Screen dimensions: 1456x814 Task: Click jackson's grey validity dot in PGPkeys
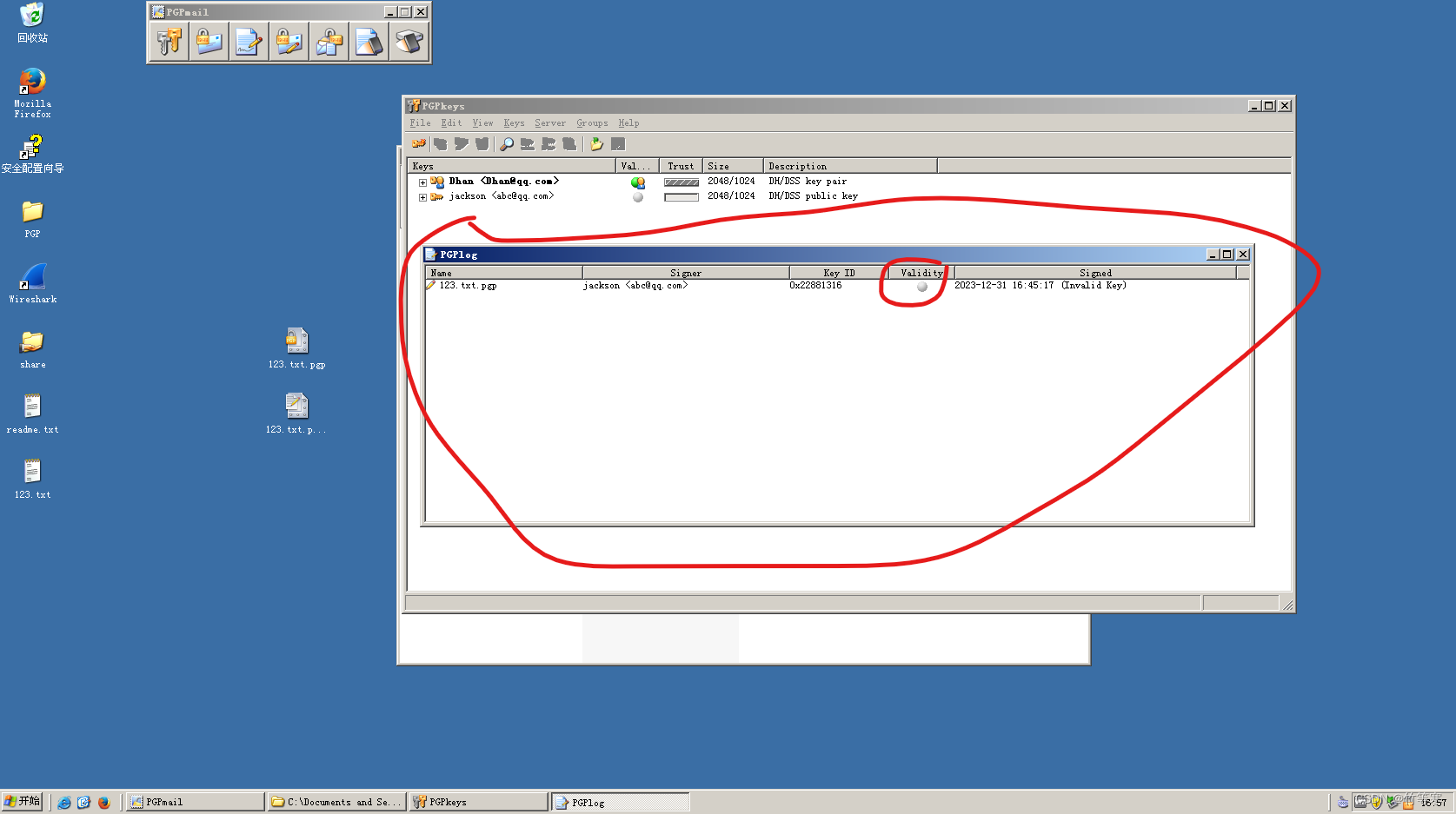(638, 197)
